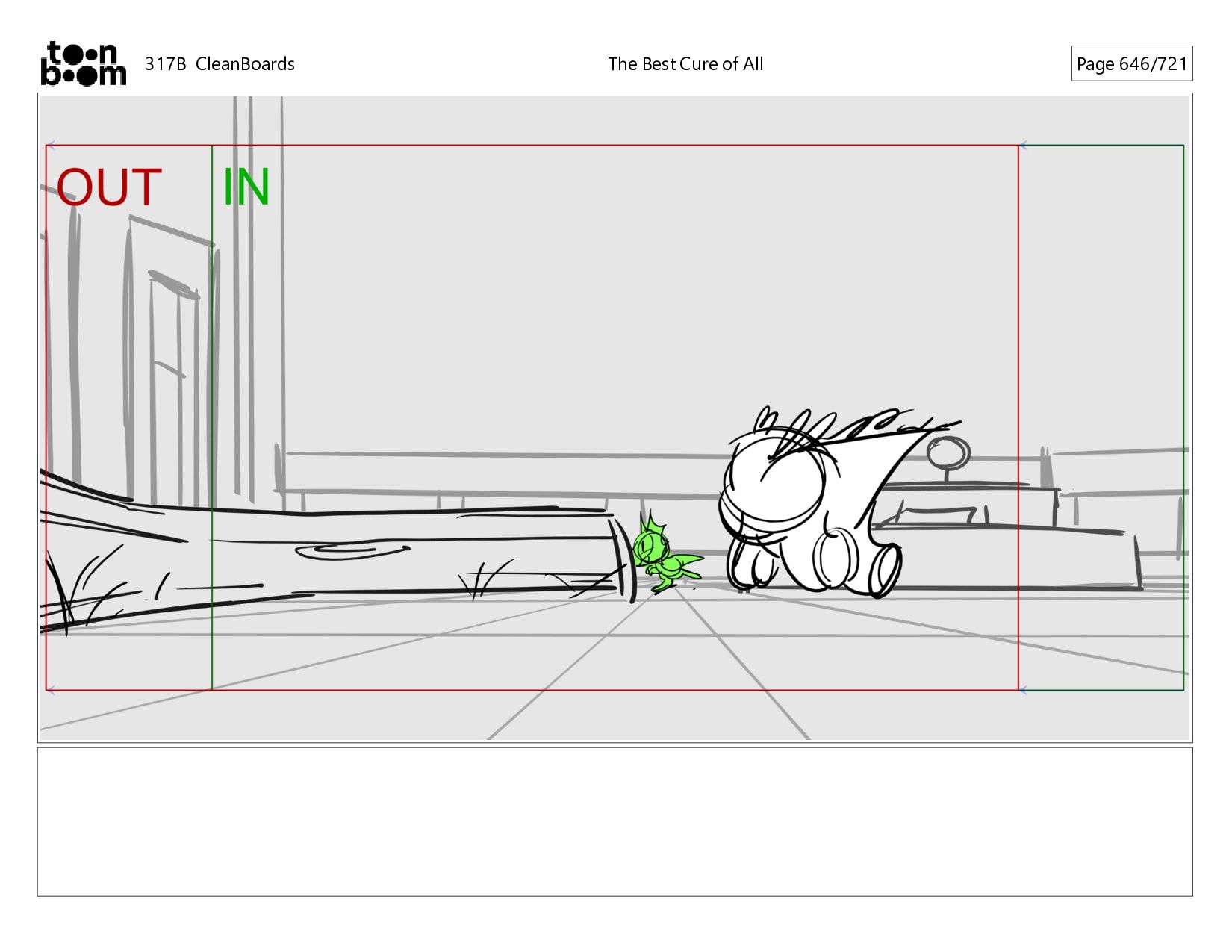The width and height of the screenshot is (1232, 952).
Task: Click the green 'IN' camera frame label
Action: [246, 187]
